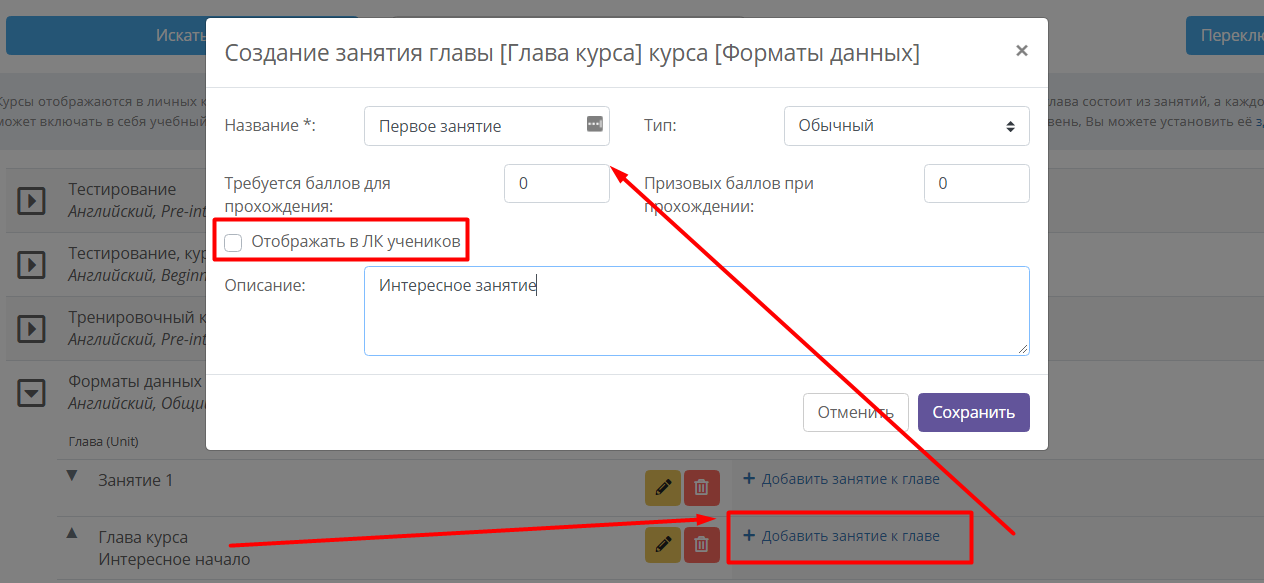
Task: Click the blue Перекл... button at top right
Action: coord(1225,35)
